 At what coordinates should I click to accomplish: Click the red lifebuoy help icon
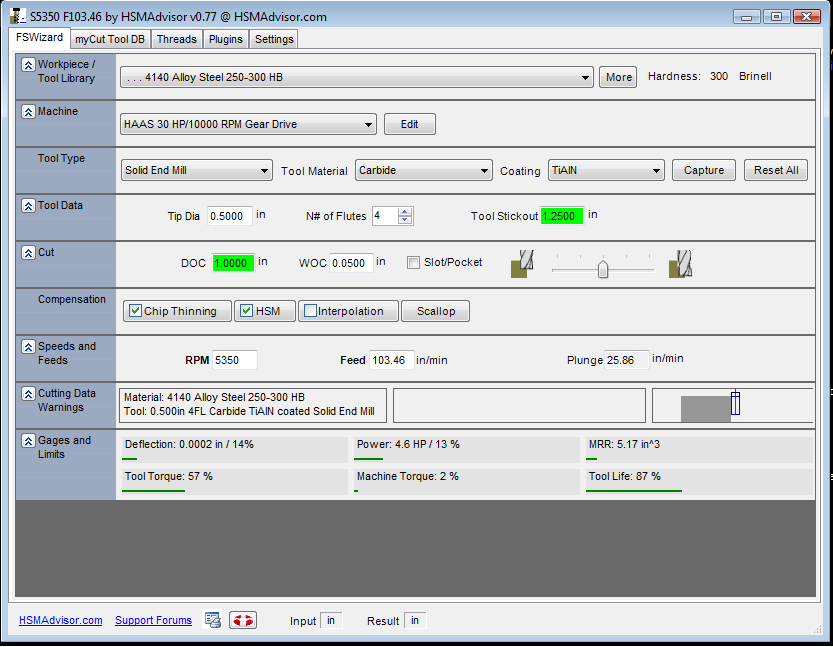243,620
